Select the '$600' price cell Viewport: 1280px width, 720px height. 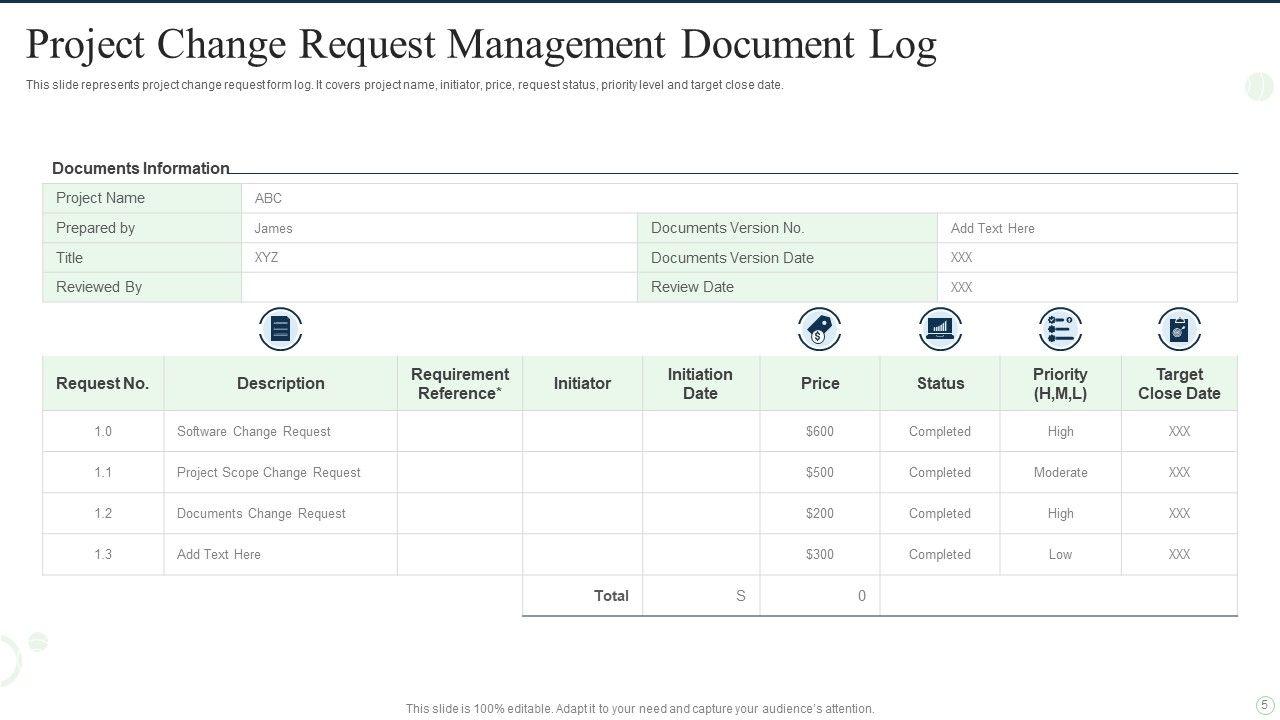click(820, 431)
